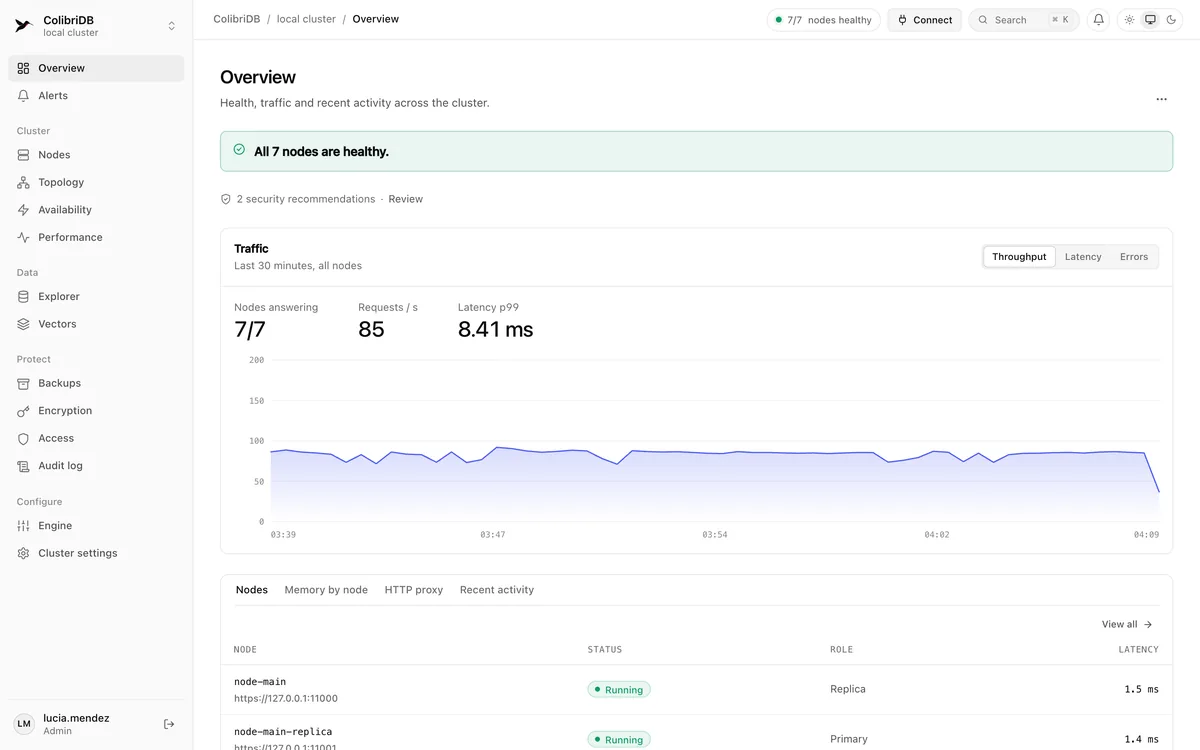Click the LM user avatar

[24, 724]
